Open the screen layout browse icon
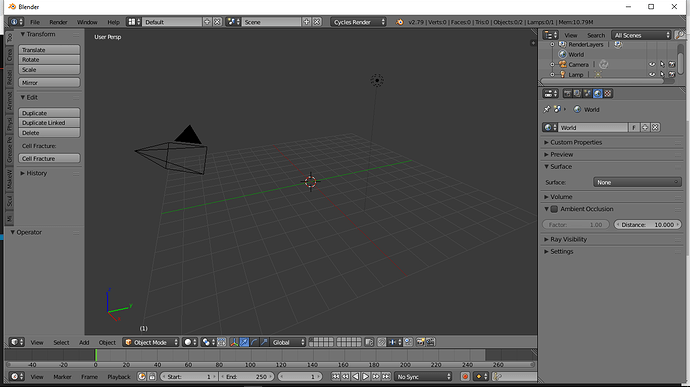Viewport: 690px width, 387px height. tap(134, 22)
